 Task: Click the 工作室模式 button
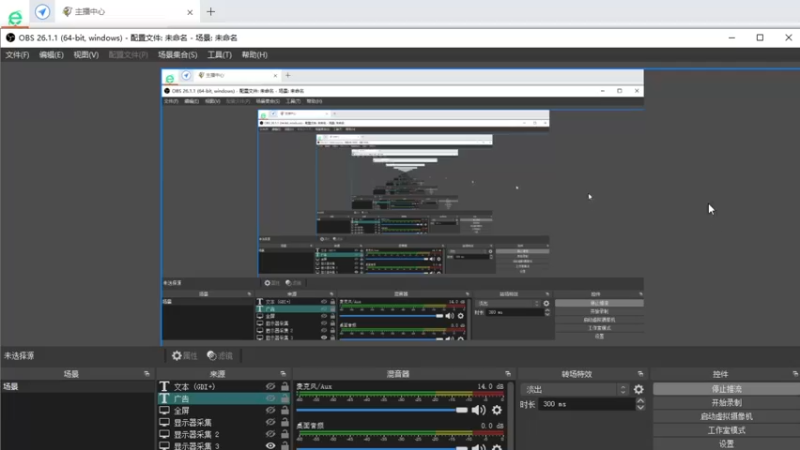tap(727, 431)
